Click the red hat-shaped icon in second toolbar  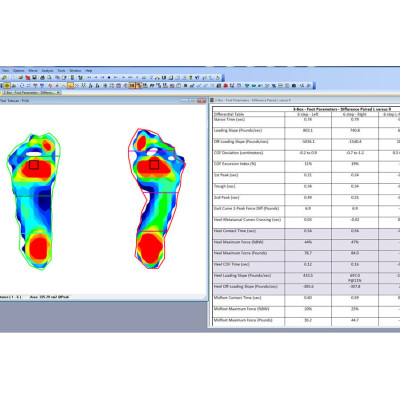[225, 86]
